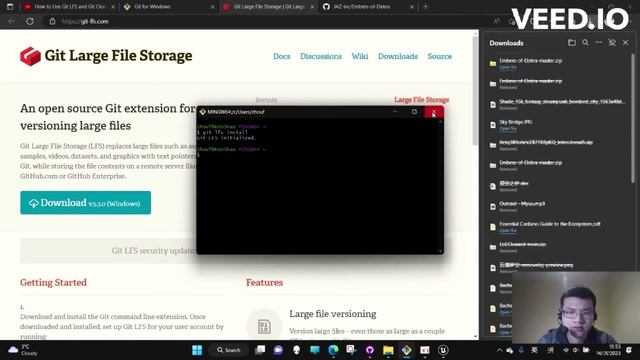Click Open file under Sky Bridge.JPG
Image resolution: width=640 pixels, height=360 pixels.
[x=508, y=129]
